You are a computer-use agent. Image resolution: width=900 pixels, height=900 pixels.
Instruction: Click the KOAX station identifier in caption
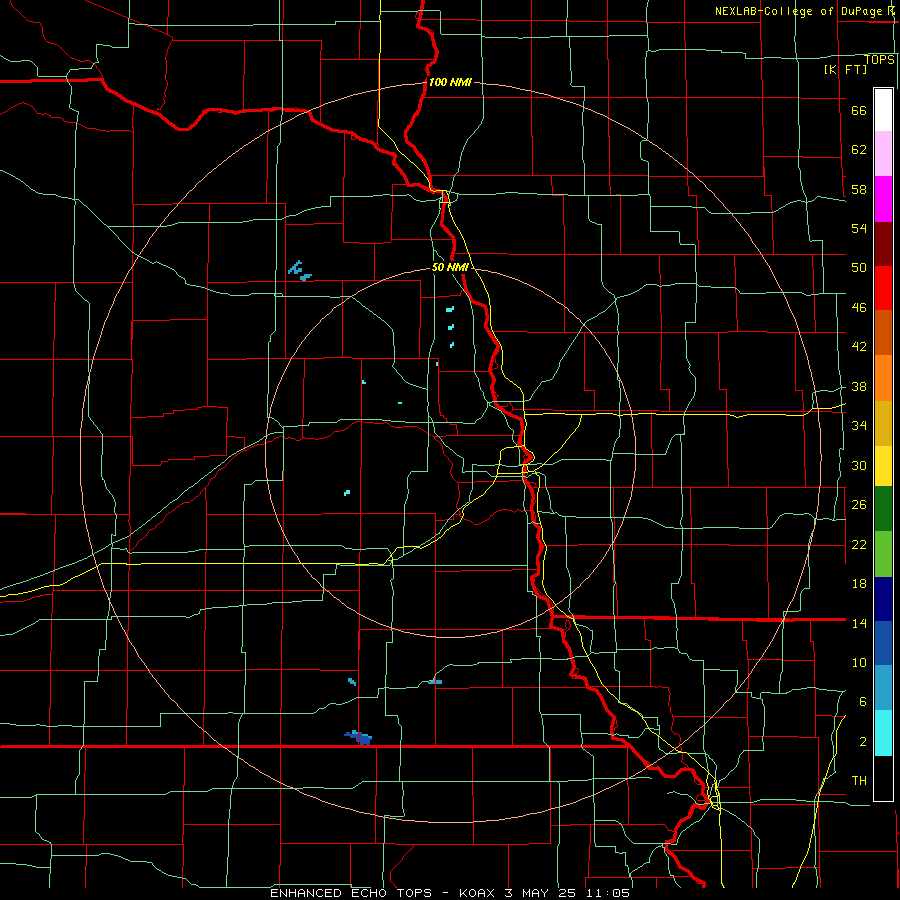pyautogui.click(x=479, y=893)
